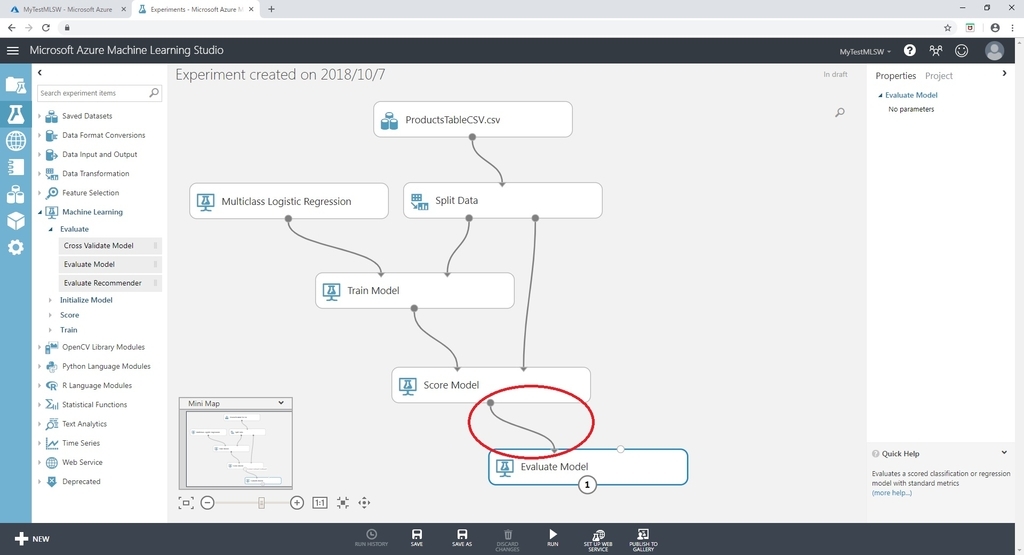This screenshot has height=555, width=1024.
Task: Click the module search magnifier icon
Action: (x=154, y=93)
